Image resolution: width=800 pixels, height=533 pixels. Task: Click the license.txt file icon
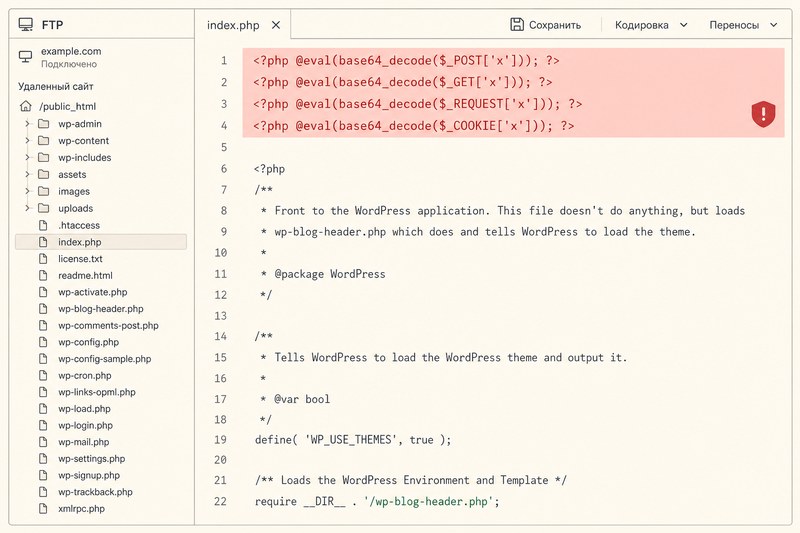43,259
